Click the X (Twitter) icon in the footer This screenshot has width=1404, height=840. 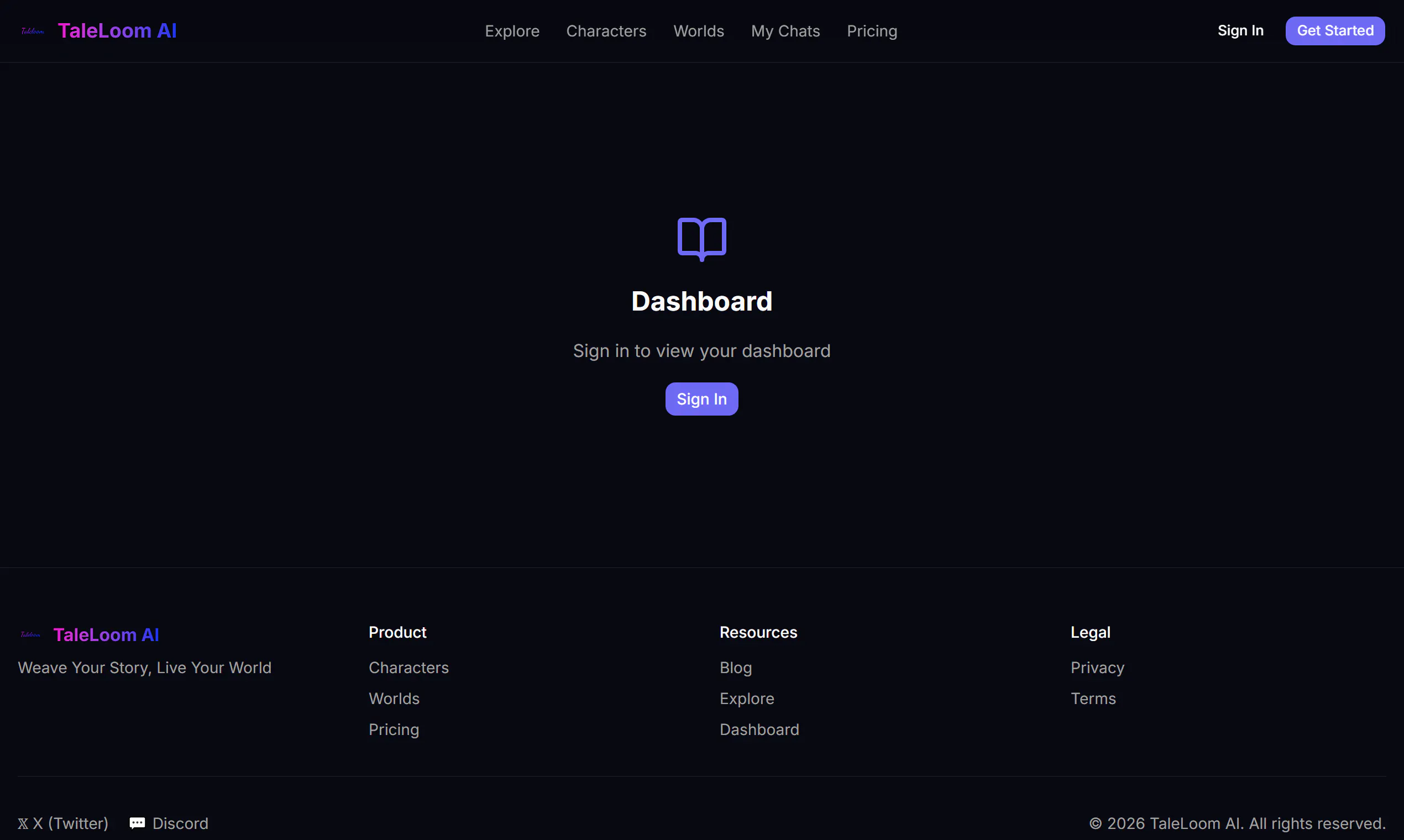click(23, 823)
